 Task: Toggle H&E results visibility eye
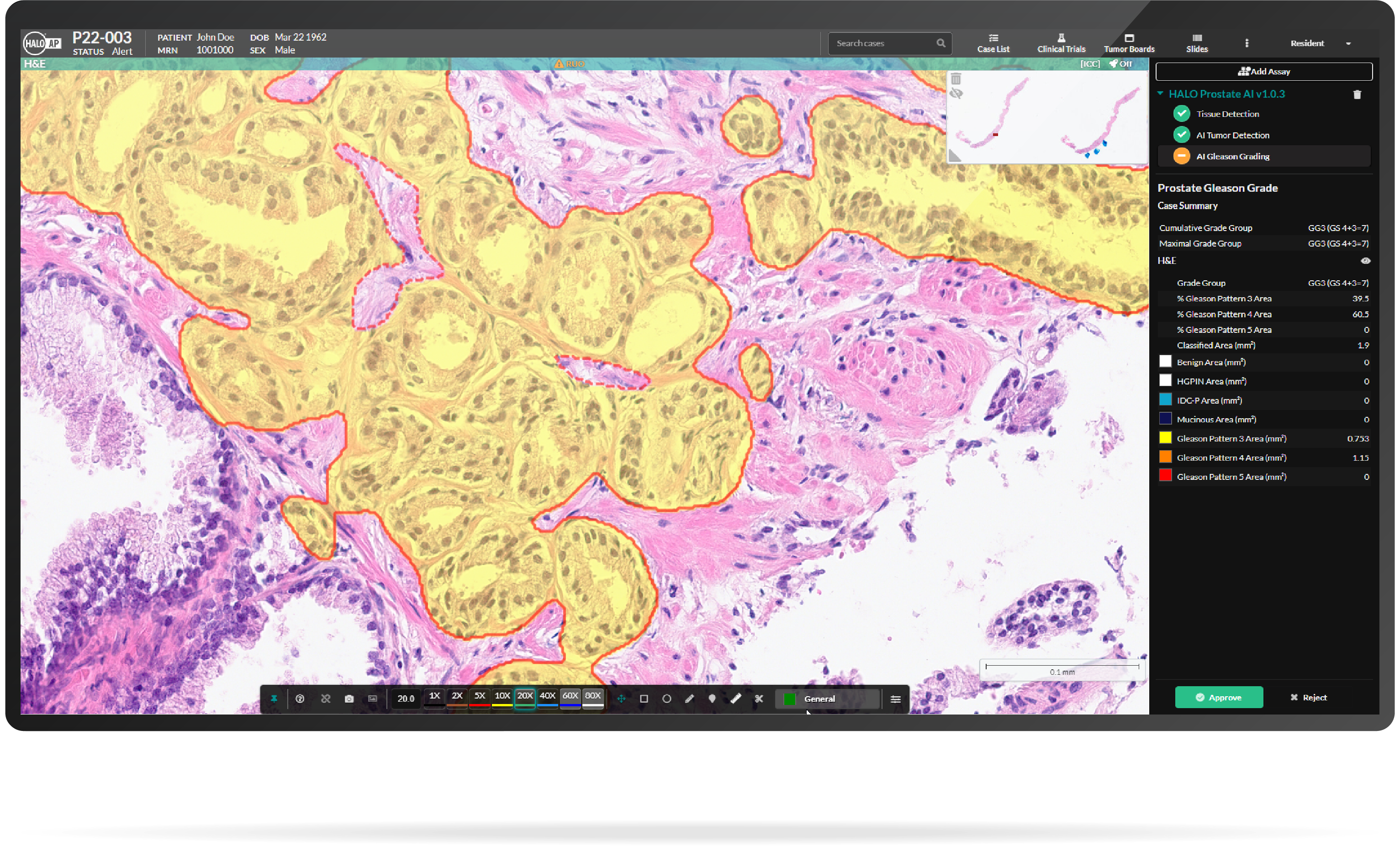coord(1365,261)
